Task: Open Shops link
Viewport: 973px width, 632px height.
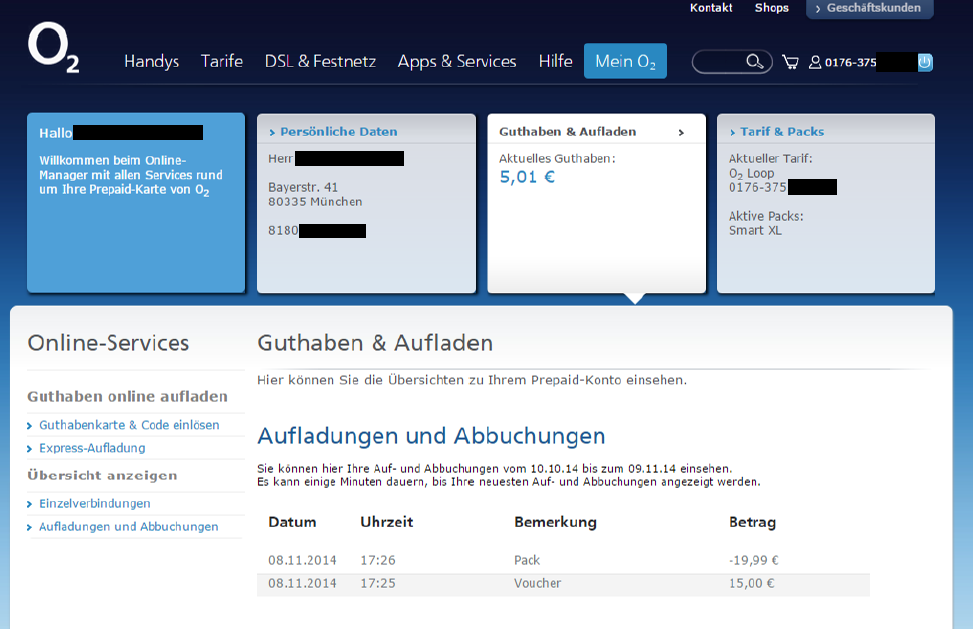Action: click(x=771, y=8)
